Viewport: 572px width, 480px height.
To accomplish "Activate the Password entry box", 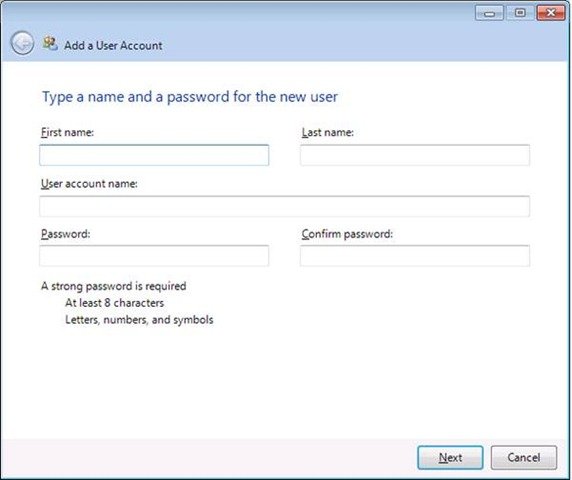I will [x=154, y=256].
